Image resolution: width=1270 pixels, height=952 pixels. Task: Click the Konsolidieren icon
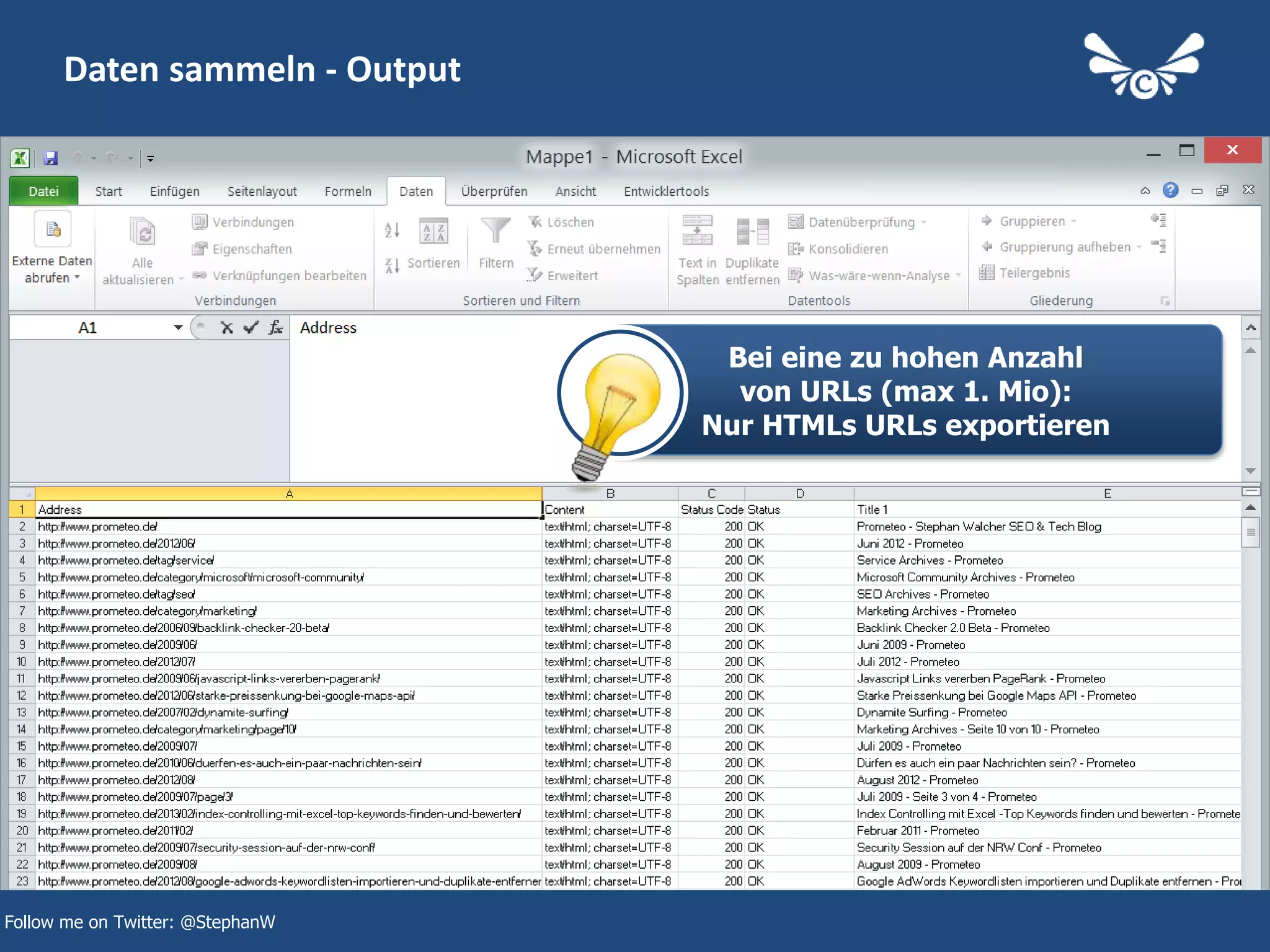click(x=796, y=249)
